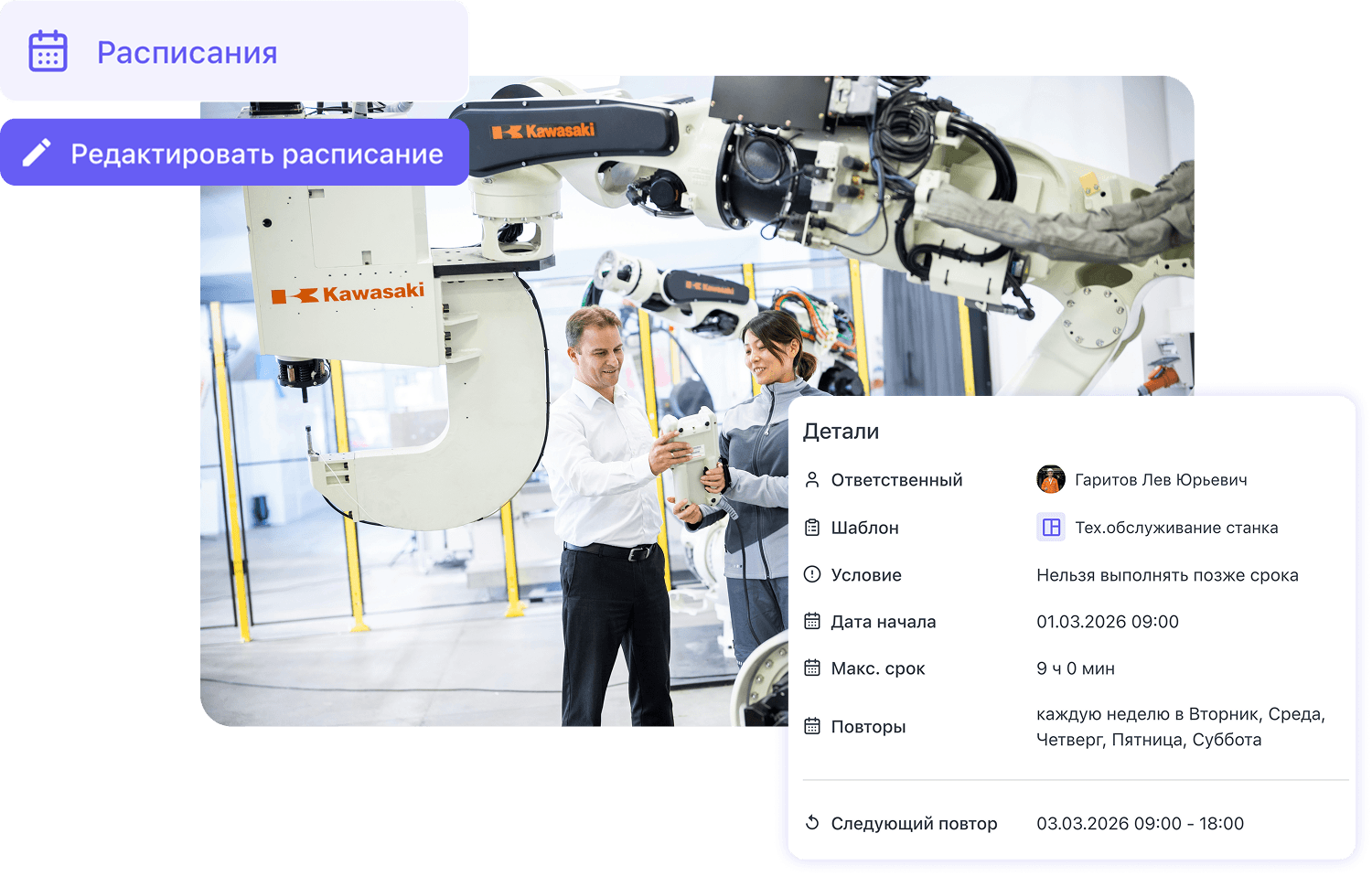Image resolution: width=1372 pixels, height=876 pixels.
Task: Click the pencil icon on the edit button
Action: coord(37,153)
